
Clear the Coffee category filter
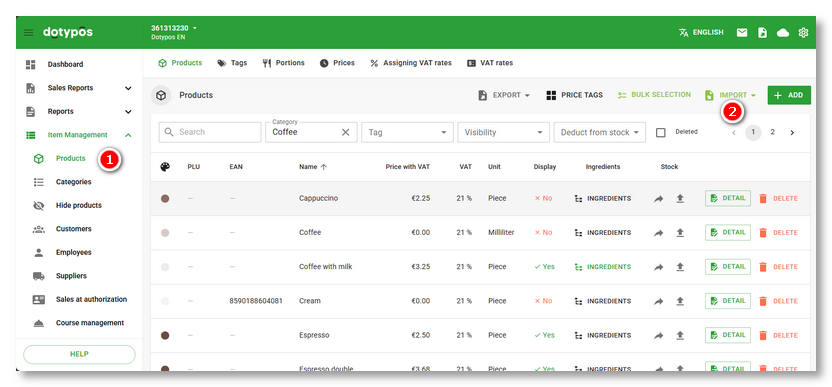[345, 132]
